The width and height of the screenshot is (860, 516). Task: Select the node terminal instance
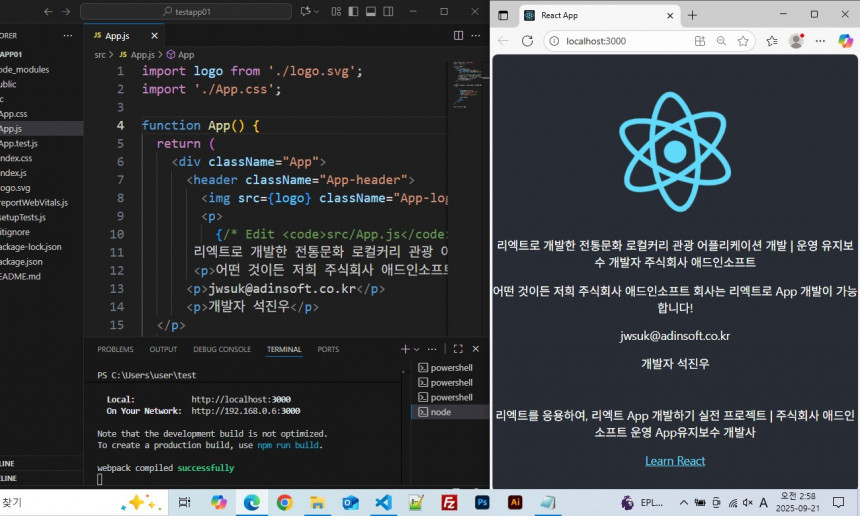click(x=450, y=412)
